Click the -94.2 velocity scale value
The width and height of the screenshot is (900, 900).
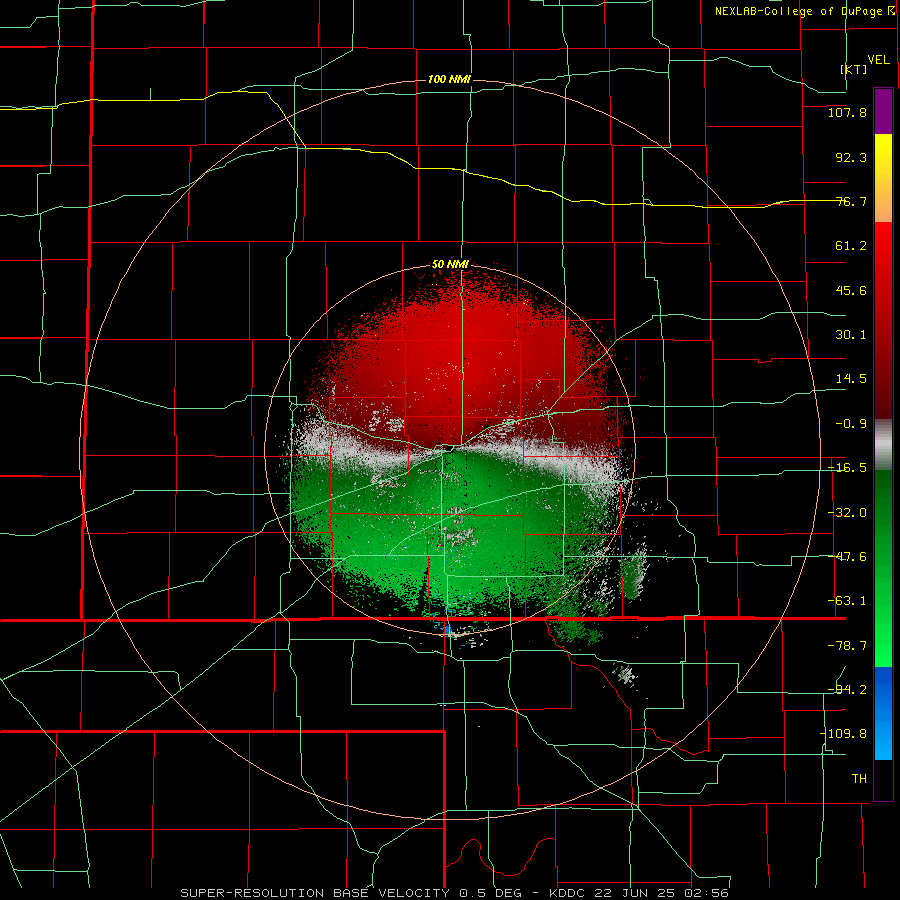[x=847, y=690]
